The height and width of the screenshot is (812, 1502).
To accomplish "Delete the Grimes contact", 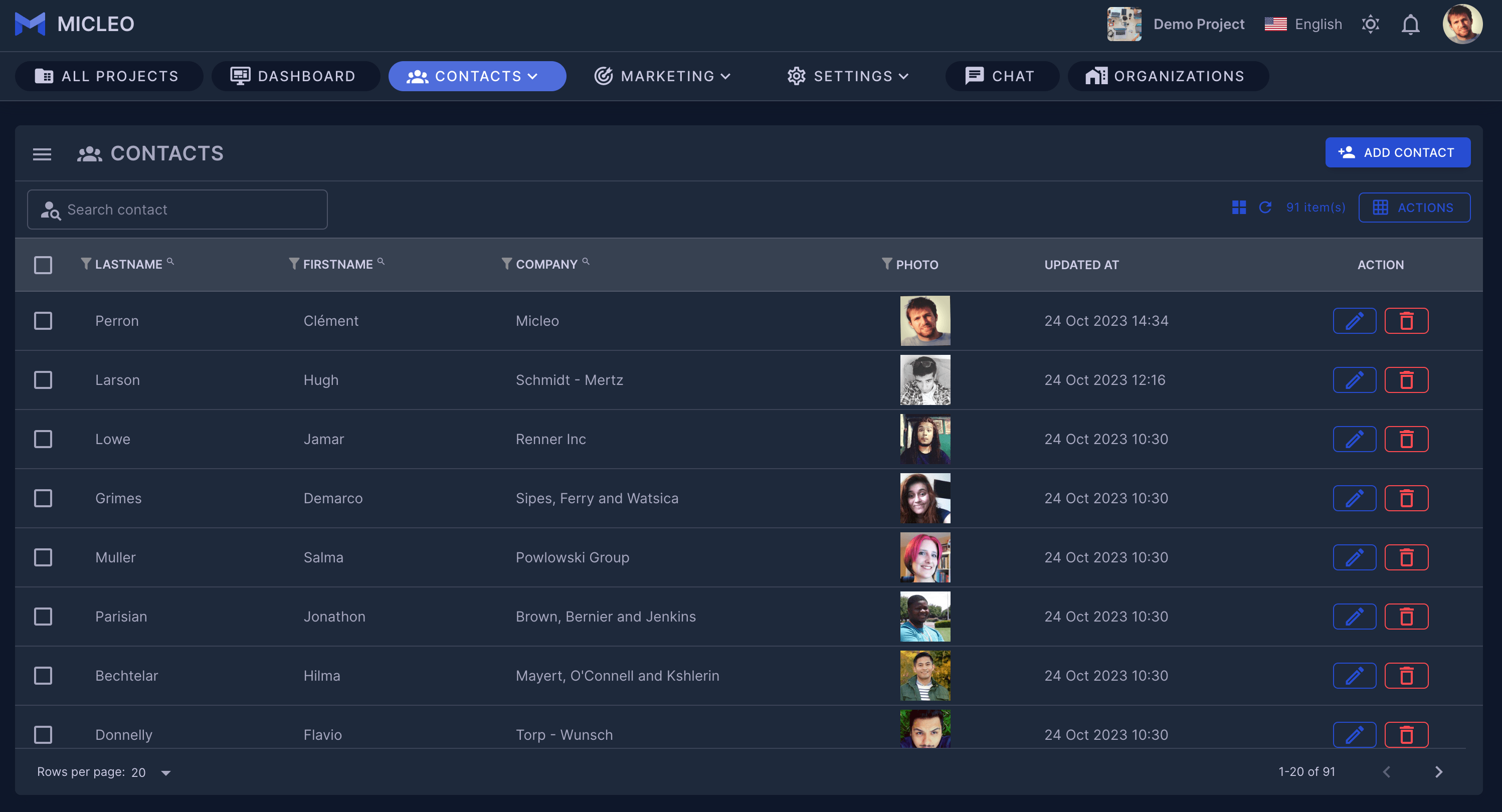I will (1406, 498).
